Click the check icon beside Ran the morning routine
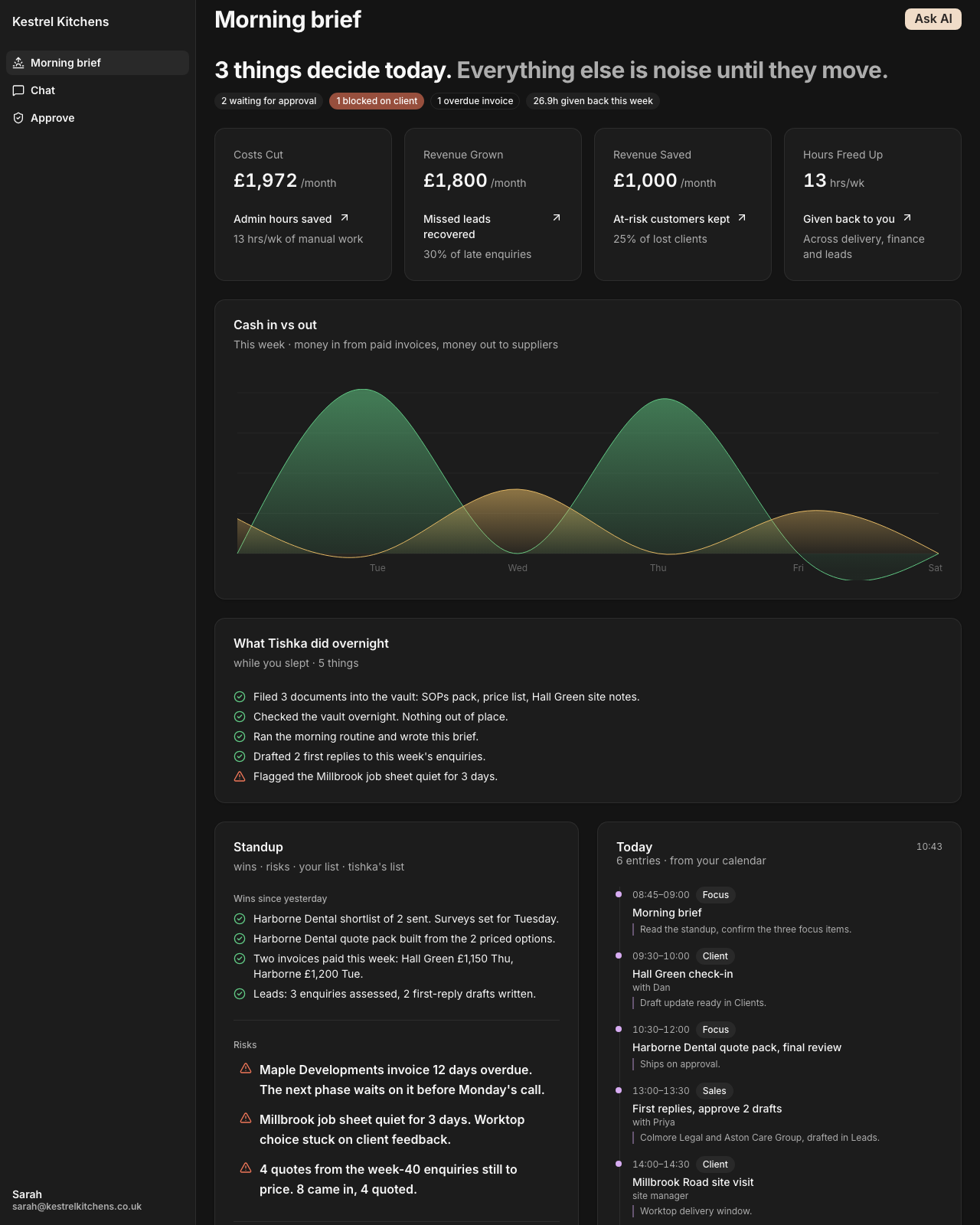 (x=240, y=737)
